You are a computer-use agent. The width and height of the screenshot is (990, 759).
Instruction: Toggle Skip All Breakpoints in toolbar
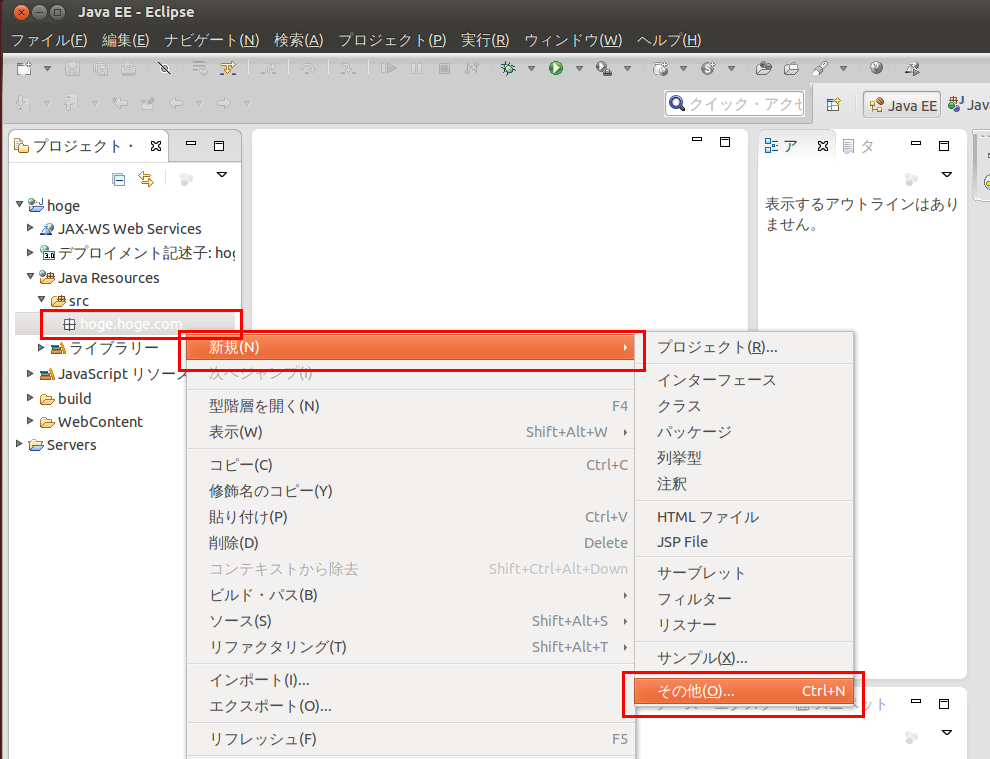tap(164, 68)
